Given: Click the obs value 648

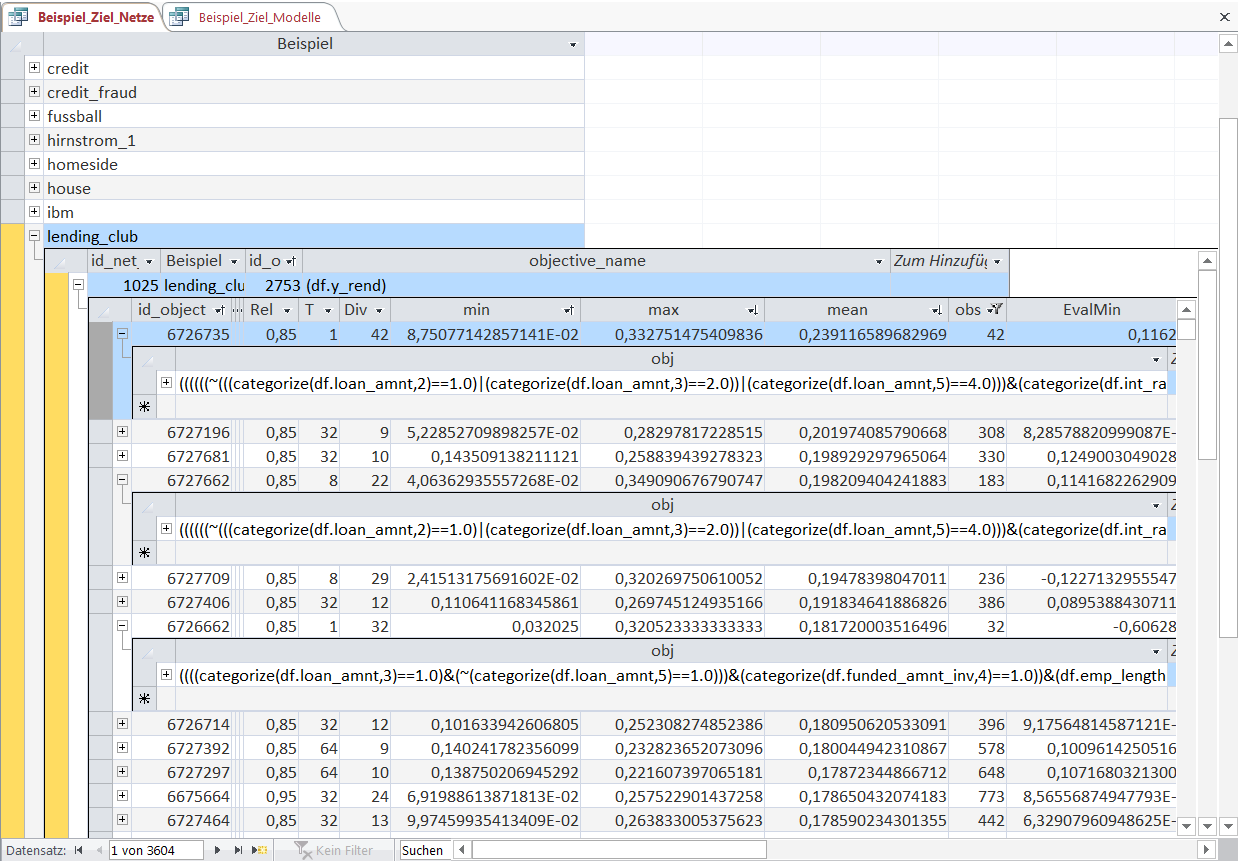Looking at the screenshot, I should pos(978,772).
